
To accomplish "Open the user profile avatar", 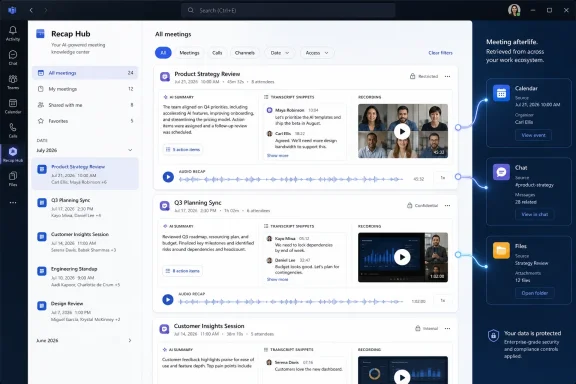I will pos(514,10).
